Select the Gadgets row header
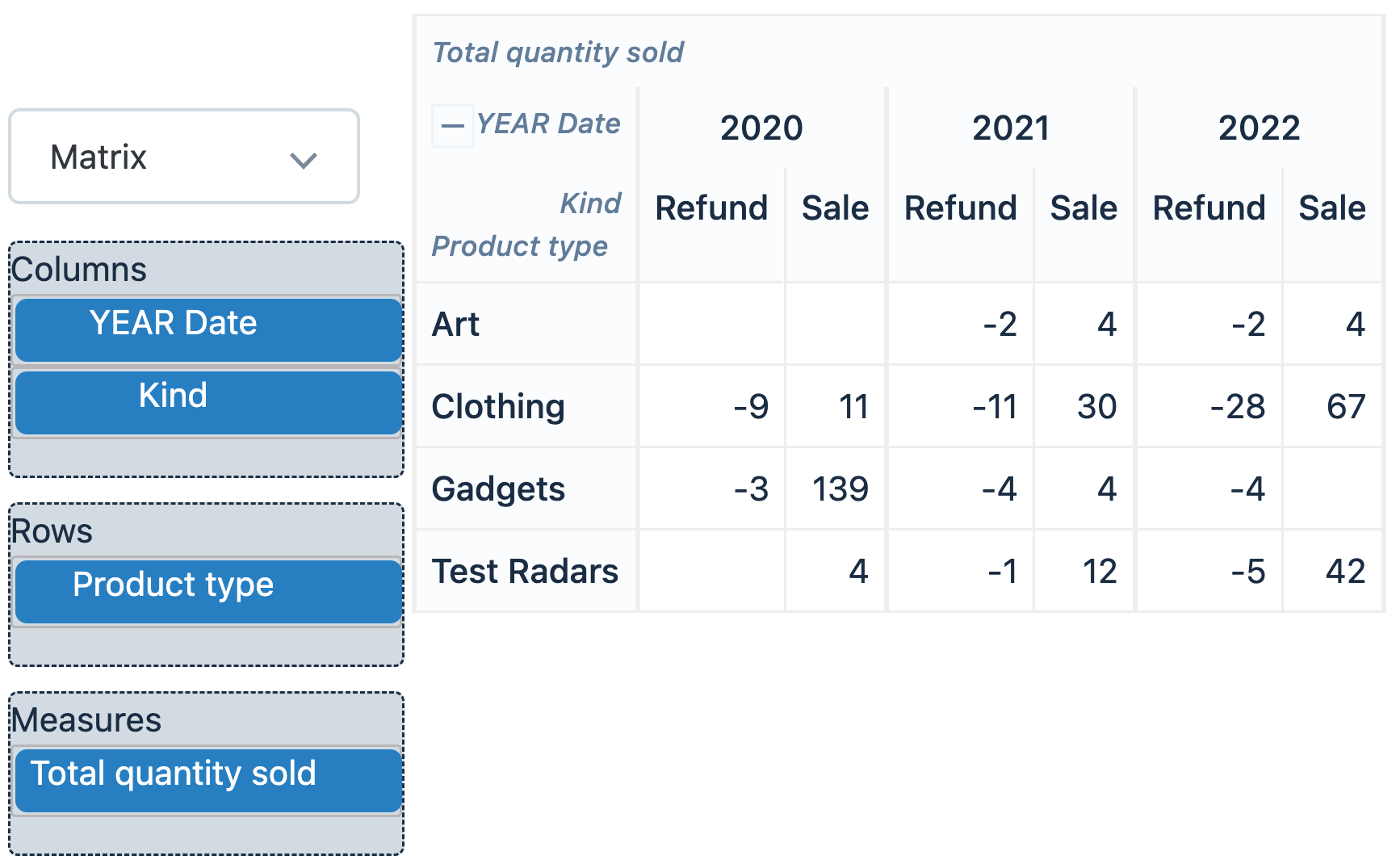The image size is (1400, 864). (498, 489)
